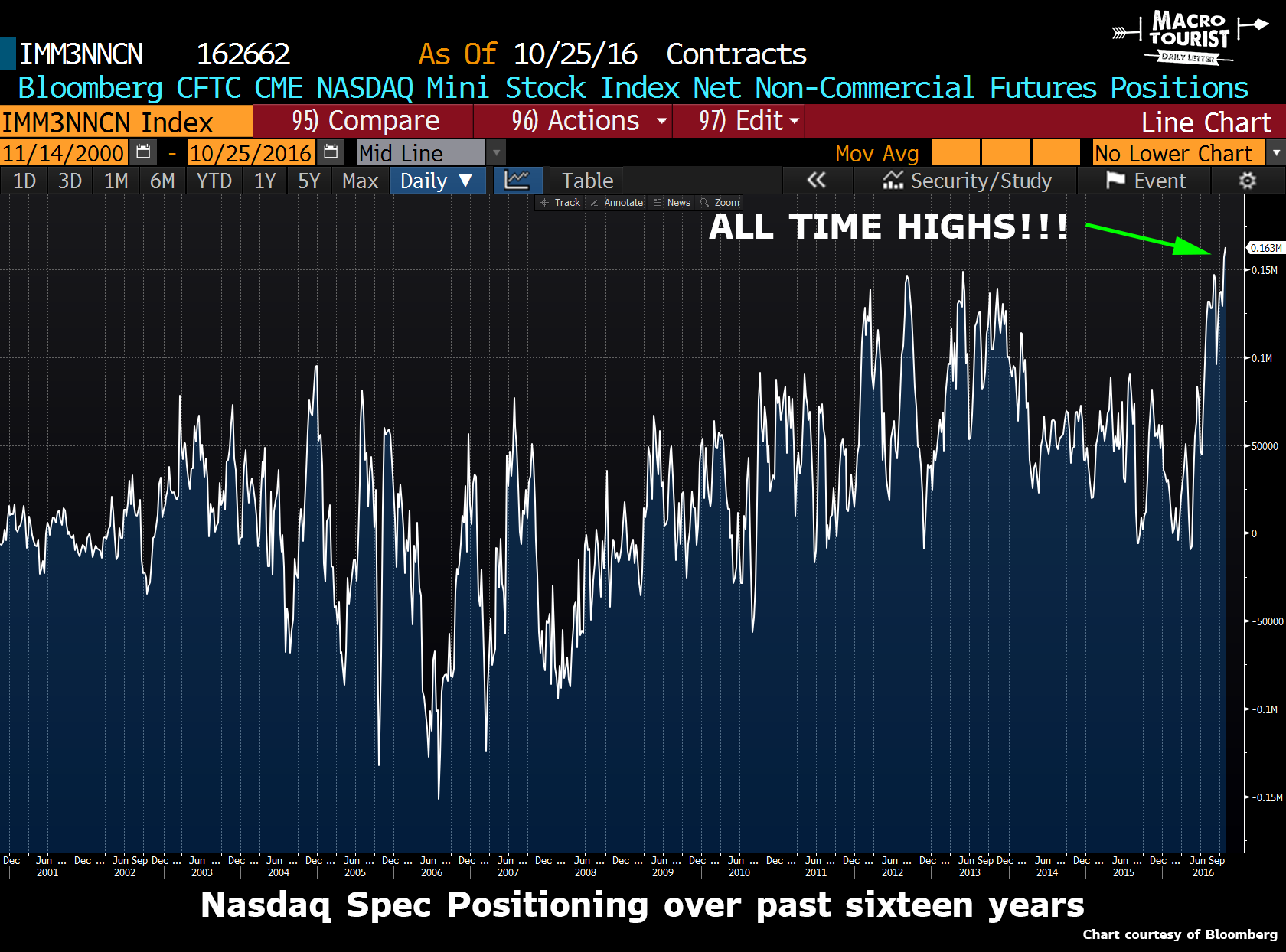Image resolution: width=1286 pixels, height=952 pixels.
Task: Edit the end date 10/25/2016 field
Action: click(250, 152)
